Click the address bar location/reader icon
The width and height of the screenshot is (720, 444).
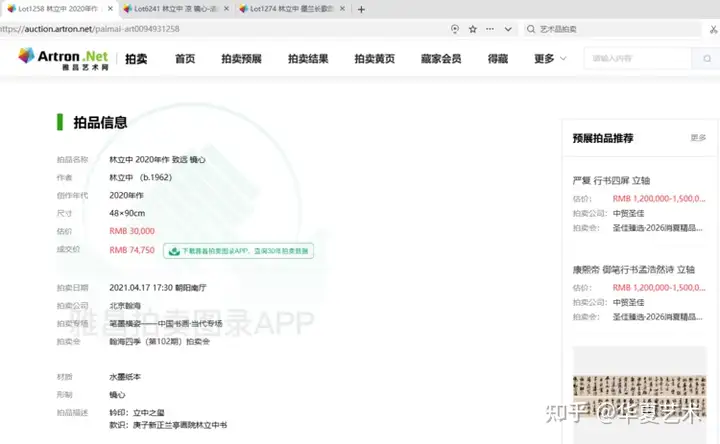pos(455,29)
